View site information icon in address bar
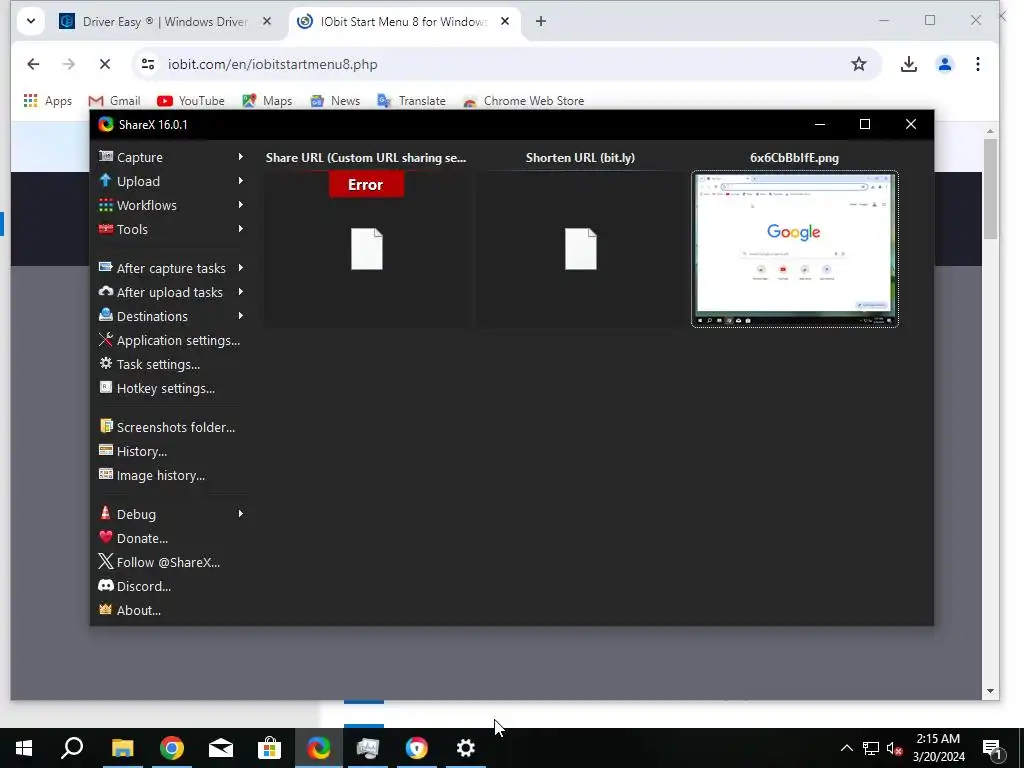 pyautogui.click(x=148, y=64)
